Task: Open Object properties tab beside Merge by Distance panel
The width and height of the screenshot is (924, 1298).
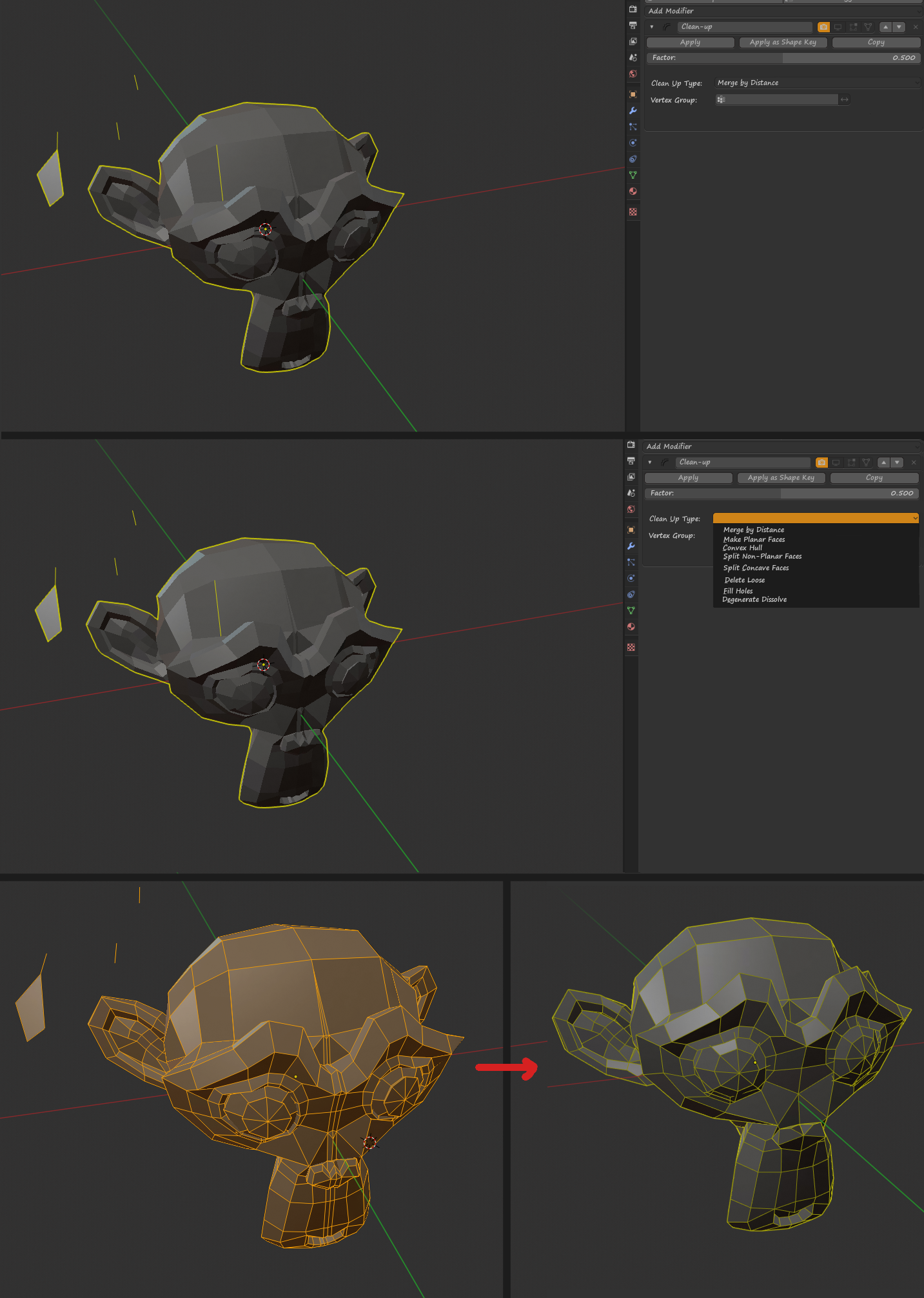Action: coord(633,94)
